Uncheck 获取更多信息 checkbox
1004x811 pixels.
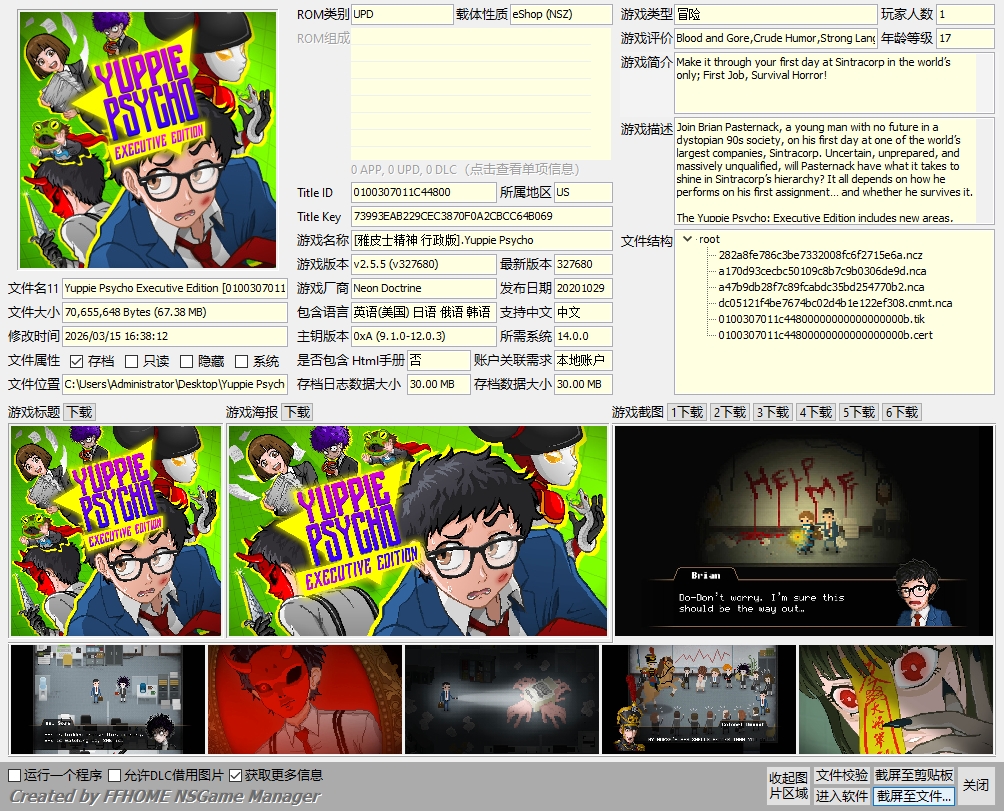coord(236,775)
